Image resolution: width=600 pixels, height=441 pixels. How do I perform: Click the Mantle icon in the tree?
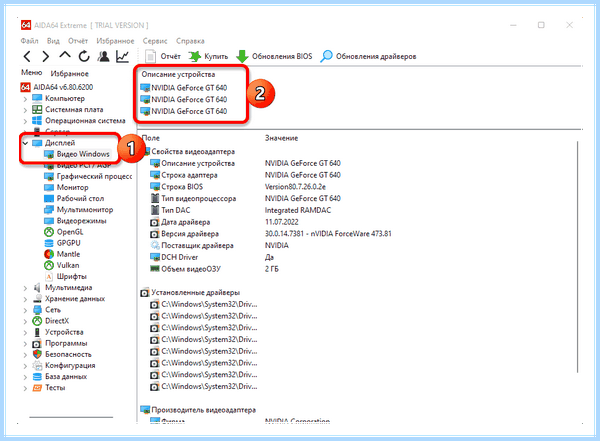pyautogui.click(x=49, y=254)
